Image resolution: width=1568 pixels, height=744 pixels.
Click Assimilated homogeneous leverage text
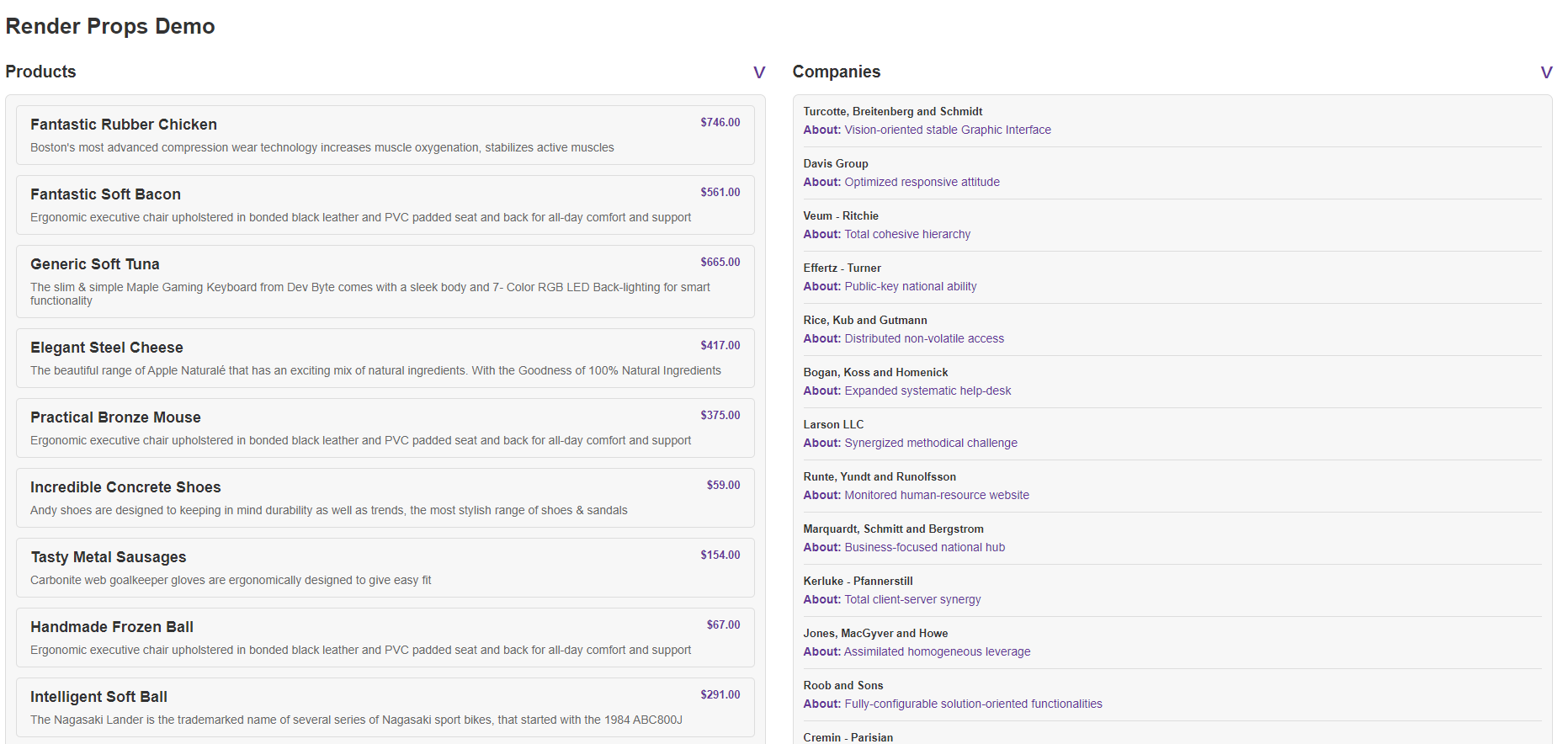(937, 651)
